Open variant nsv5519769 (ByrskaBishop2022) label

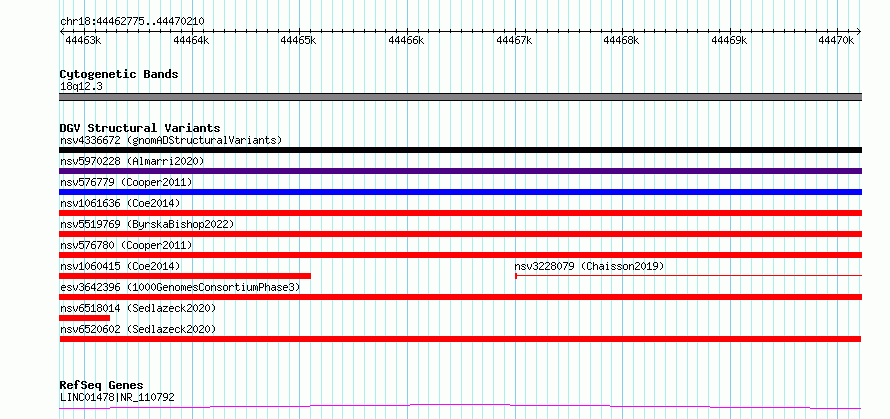[147, 224]
